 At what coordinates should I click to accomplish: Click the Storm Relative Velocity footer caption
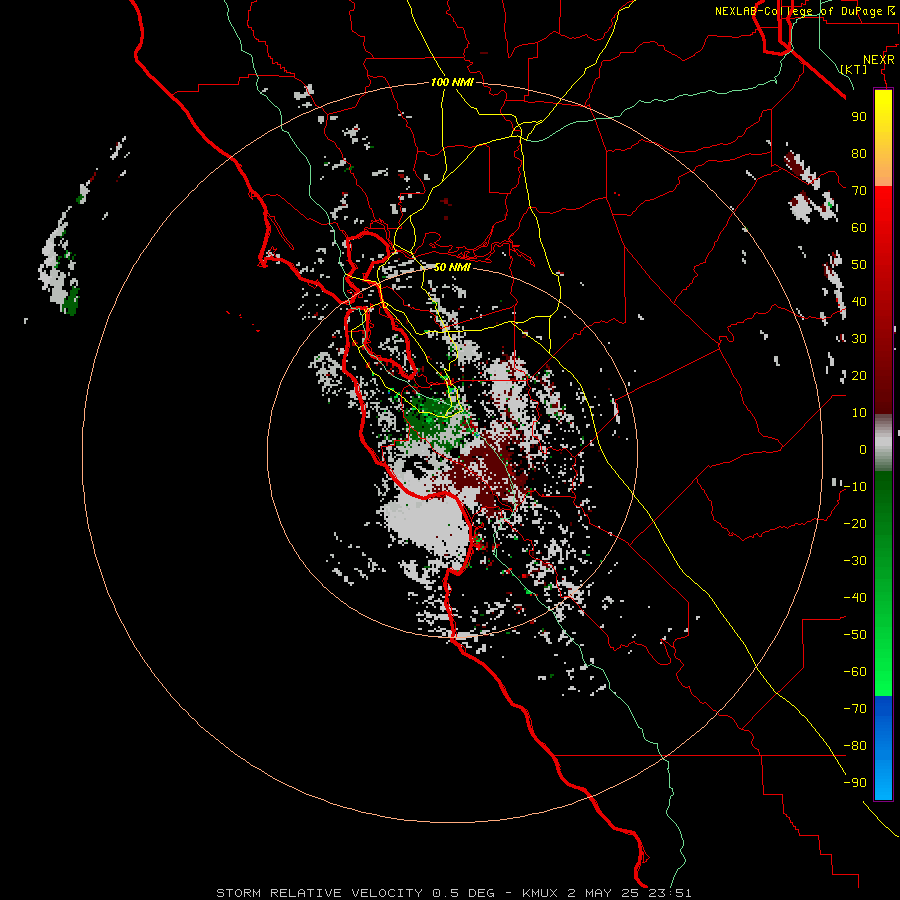[x=453, y=893]
